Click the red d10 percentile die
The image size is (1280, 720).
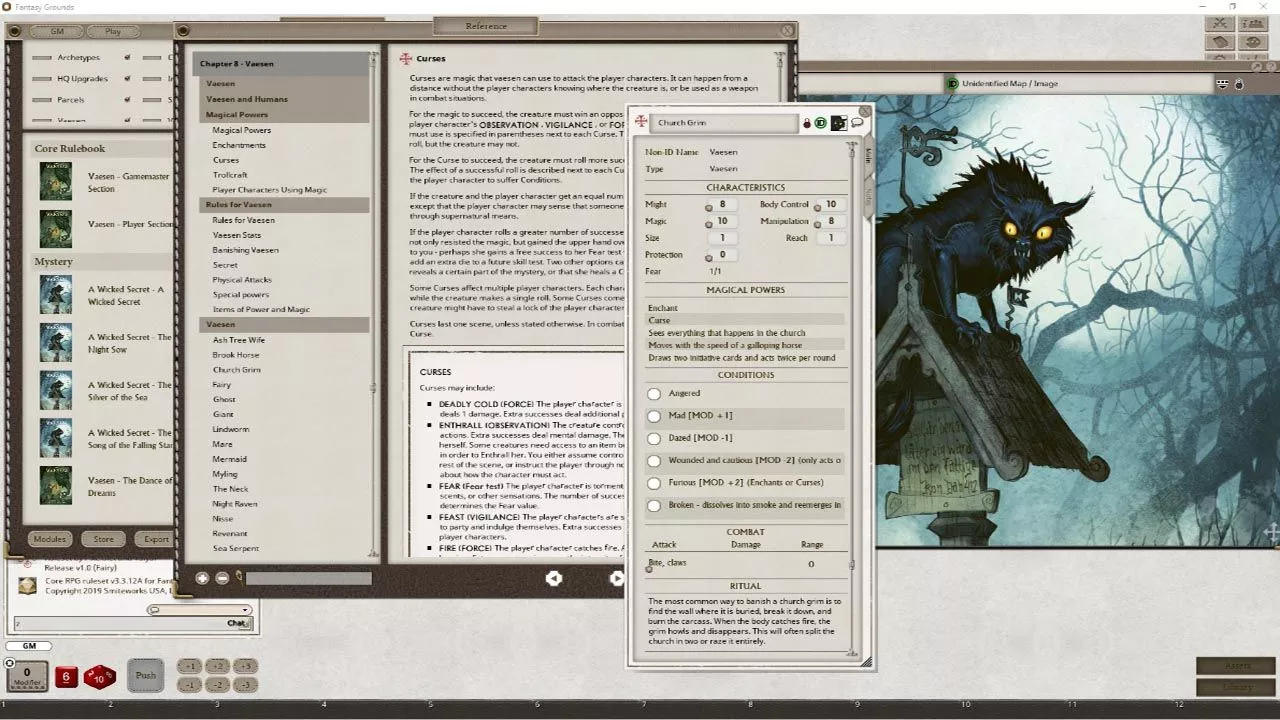coord(99,677)
